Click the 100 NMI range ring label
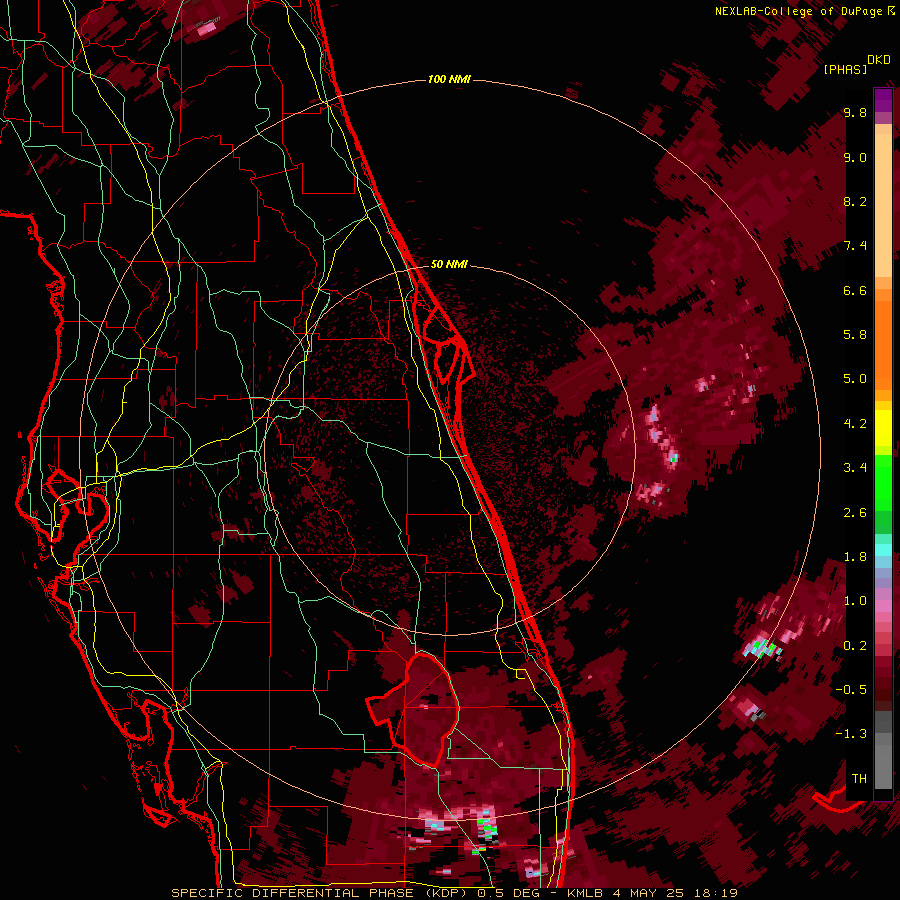 [x=449, y=79]
